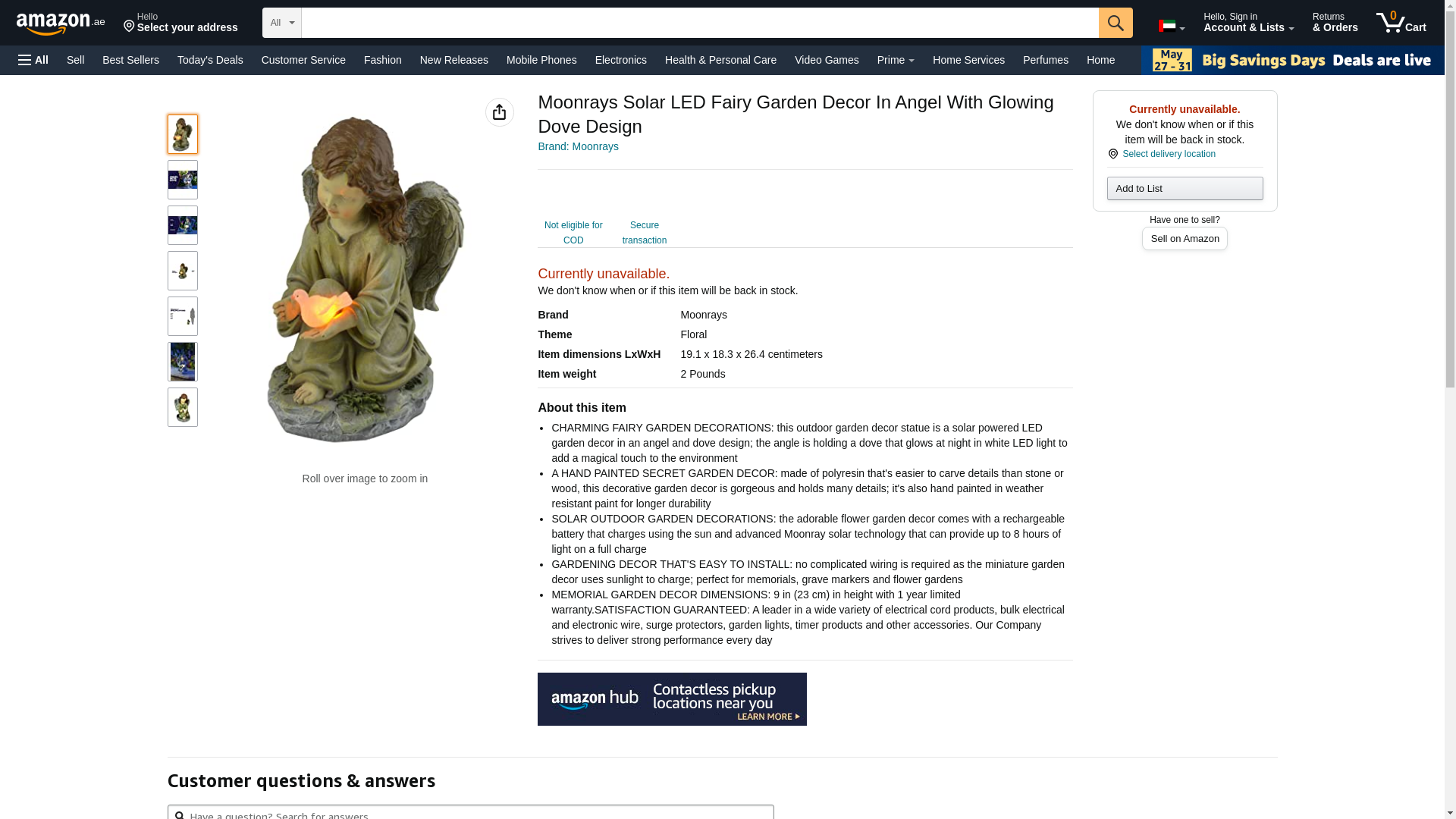Viewport: 1456px width, 819px height.
Task: Expand the All search category dropdown
Action: click(x=282, y=23)
